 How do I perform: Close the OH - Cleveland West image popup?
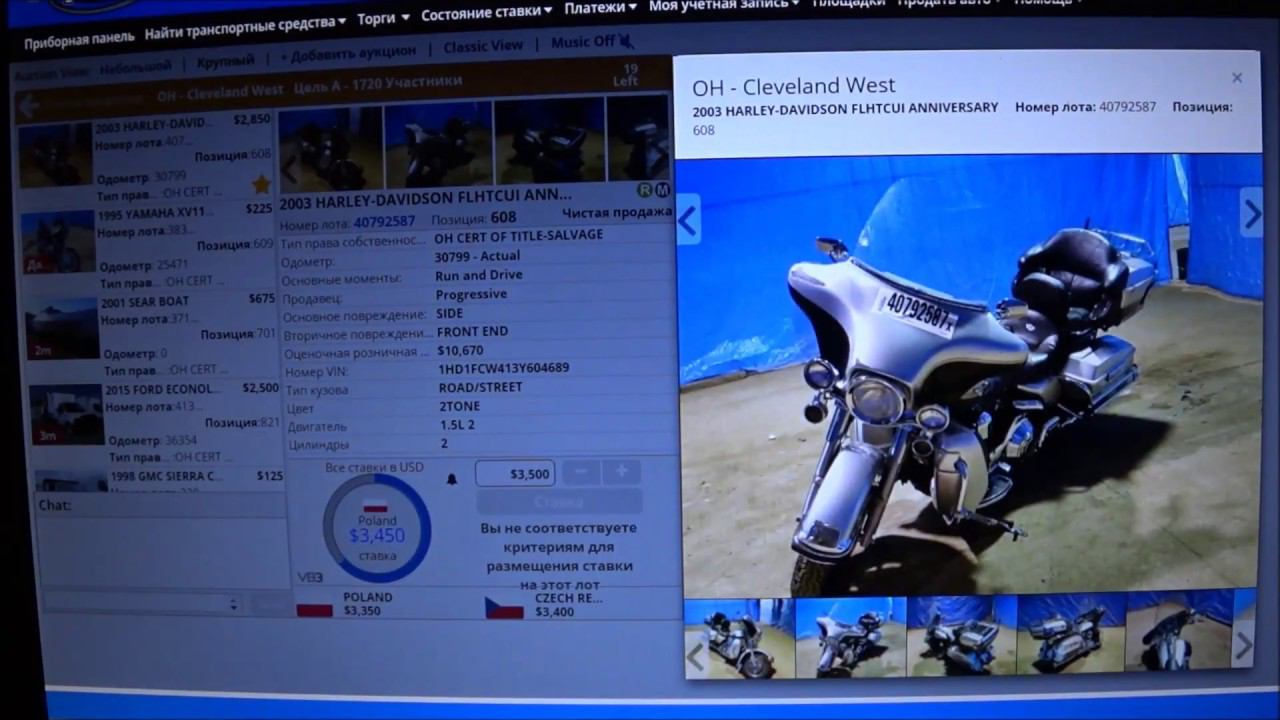[x=1237, y=78]
